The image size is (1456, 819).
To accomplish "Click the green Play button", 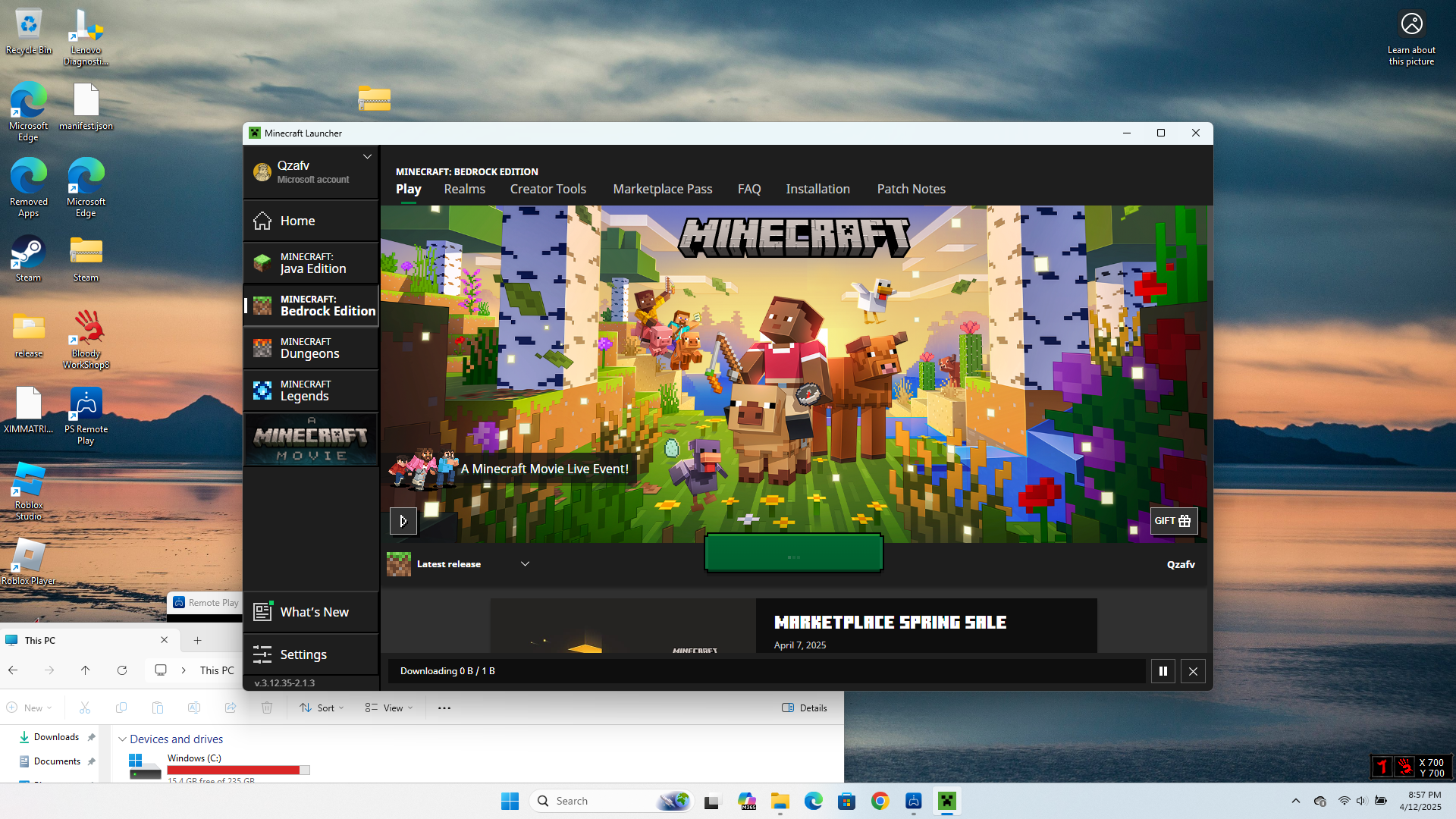I will [793, 553].
